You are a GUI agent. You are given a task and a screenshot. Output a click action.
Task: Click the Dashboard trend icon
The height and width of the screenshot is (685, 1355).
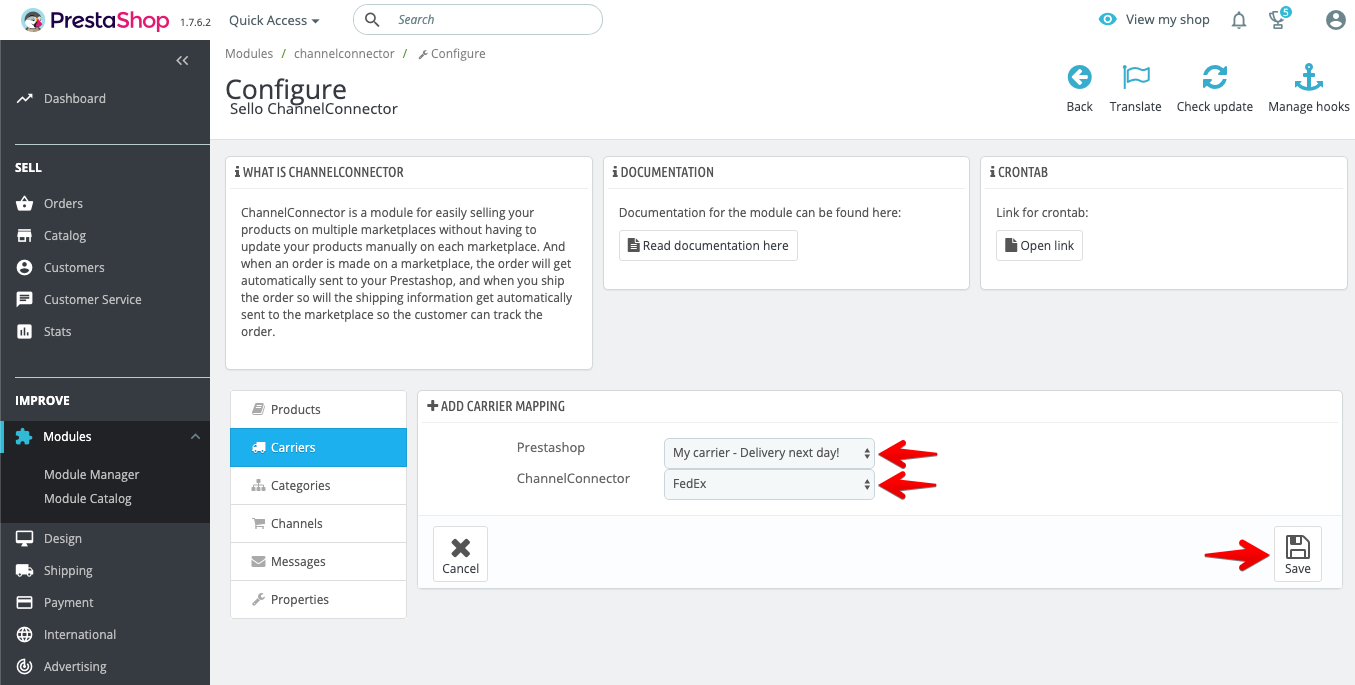[x=24, y=98]
